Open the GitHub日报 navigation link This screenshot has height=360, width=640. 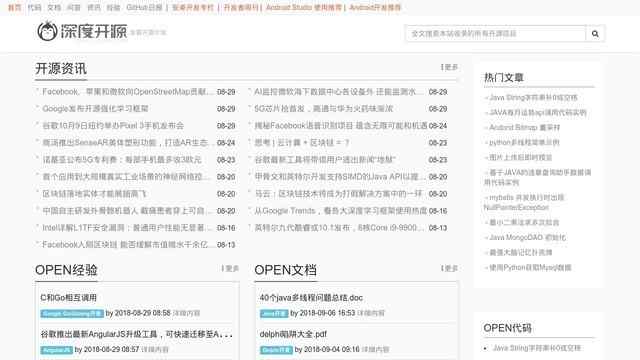(144, 7)
